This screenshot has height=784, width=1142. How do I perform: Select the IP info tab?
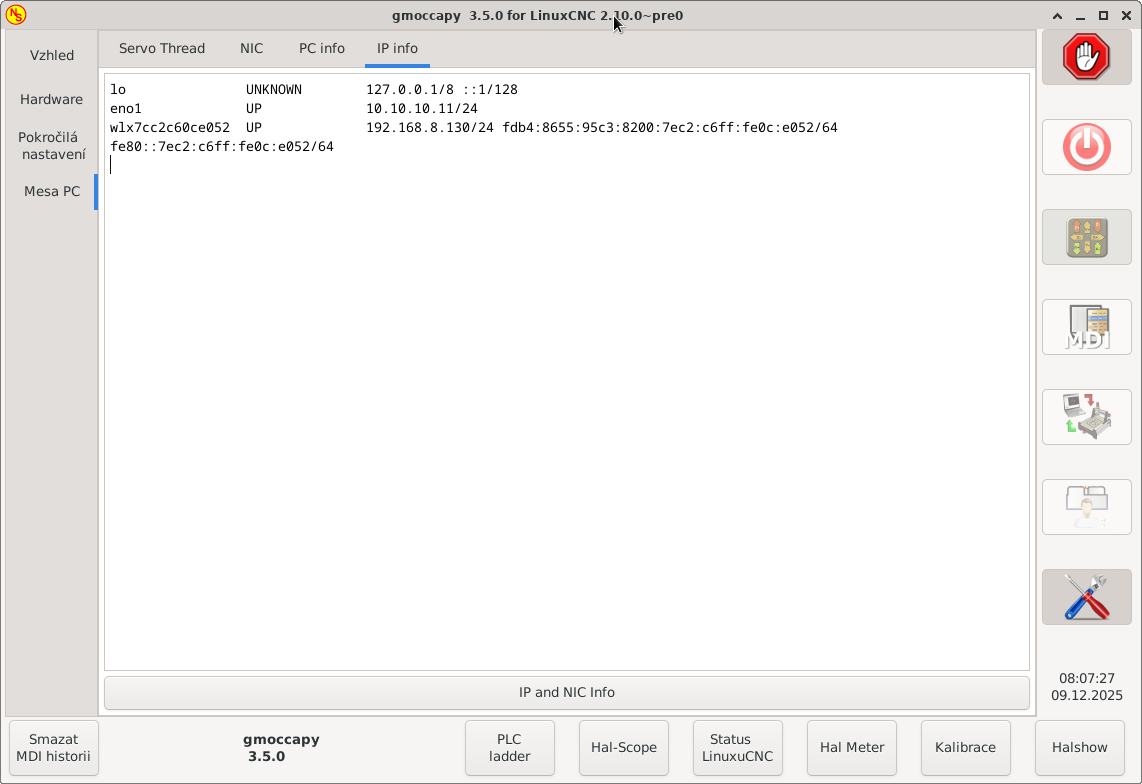point(397,48)
